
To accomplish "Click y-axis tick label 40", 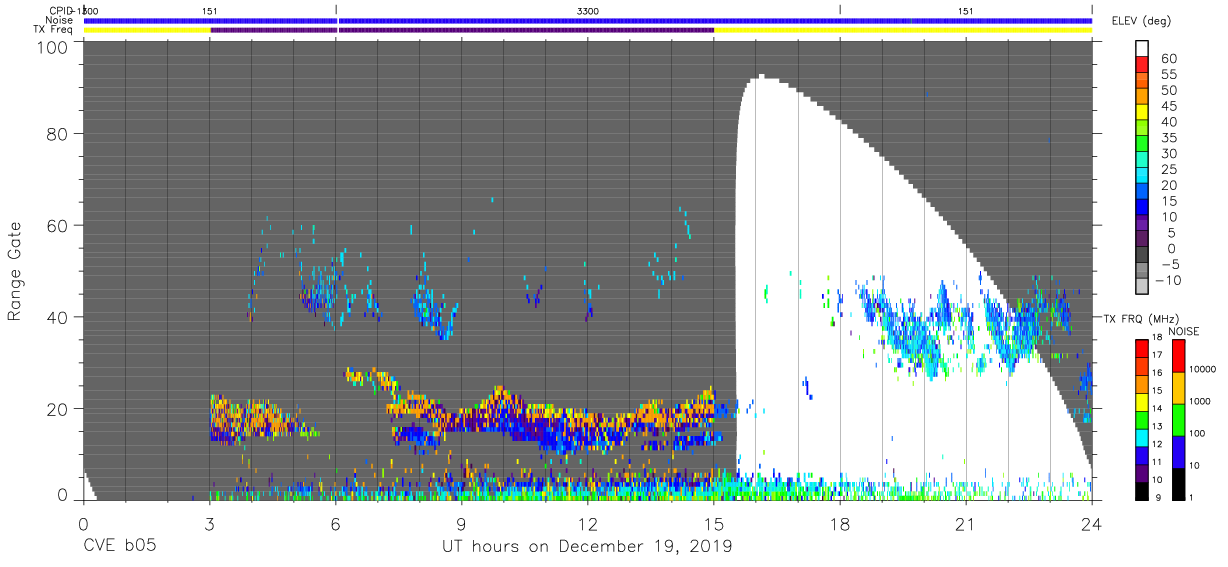I will point(57,317).
